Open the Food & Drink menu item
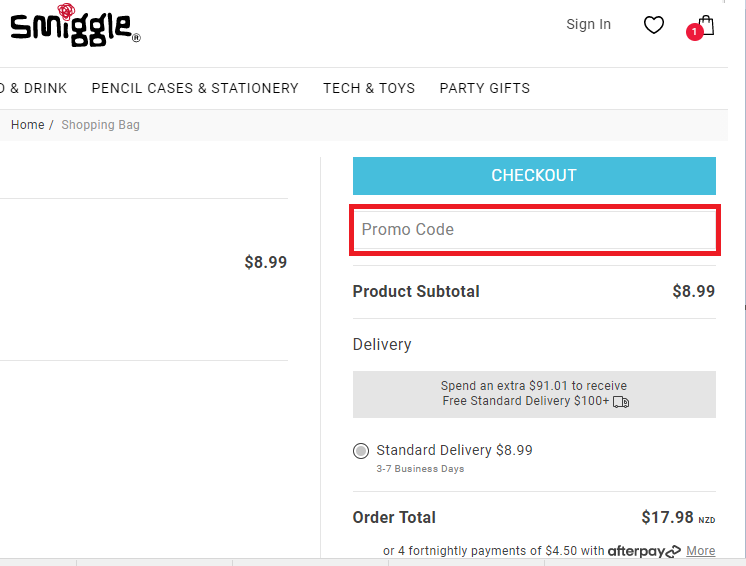This screenshot has width=746, height=566. click(x=33, y=88)
